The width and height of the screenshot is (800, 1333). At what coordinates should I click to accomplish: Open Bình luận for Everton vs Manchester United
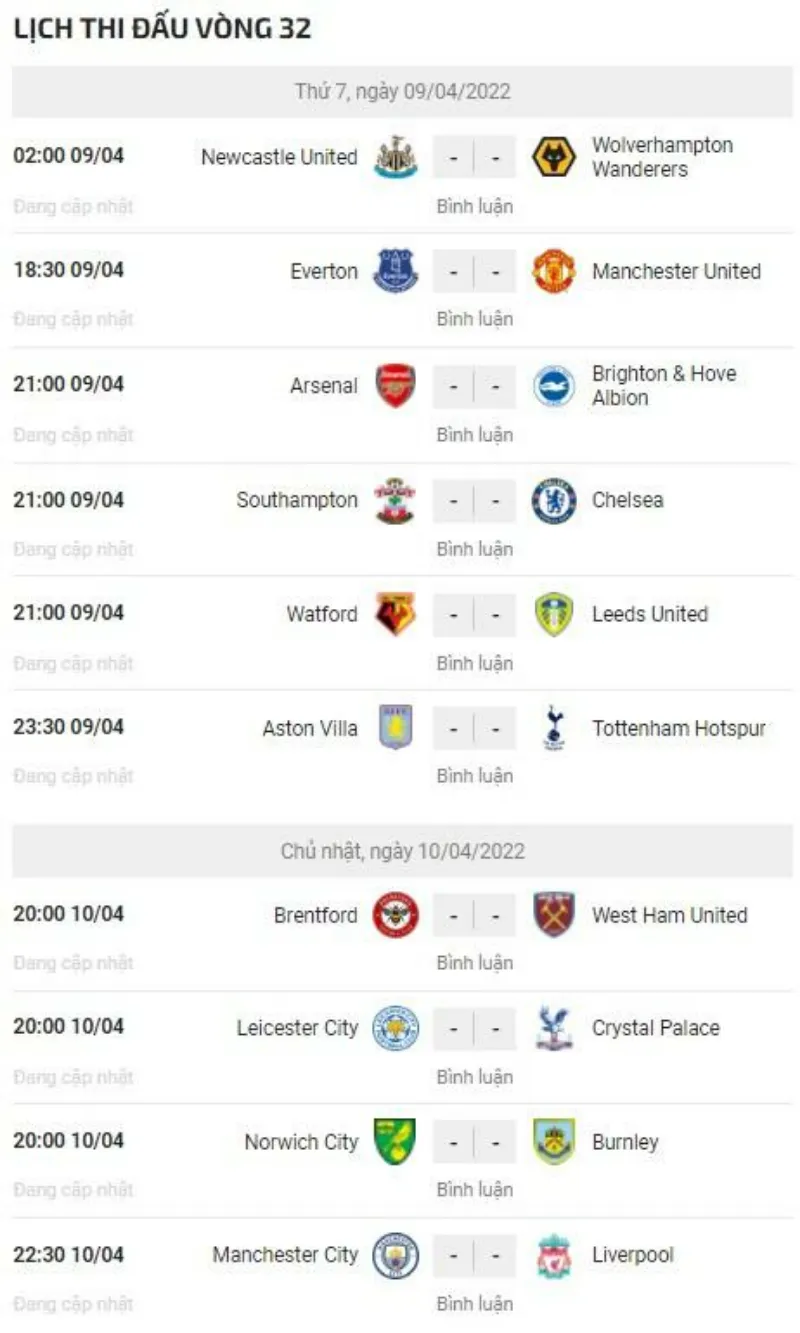[474, 319]
